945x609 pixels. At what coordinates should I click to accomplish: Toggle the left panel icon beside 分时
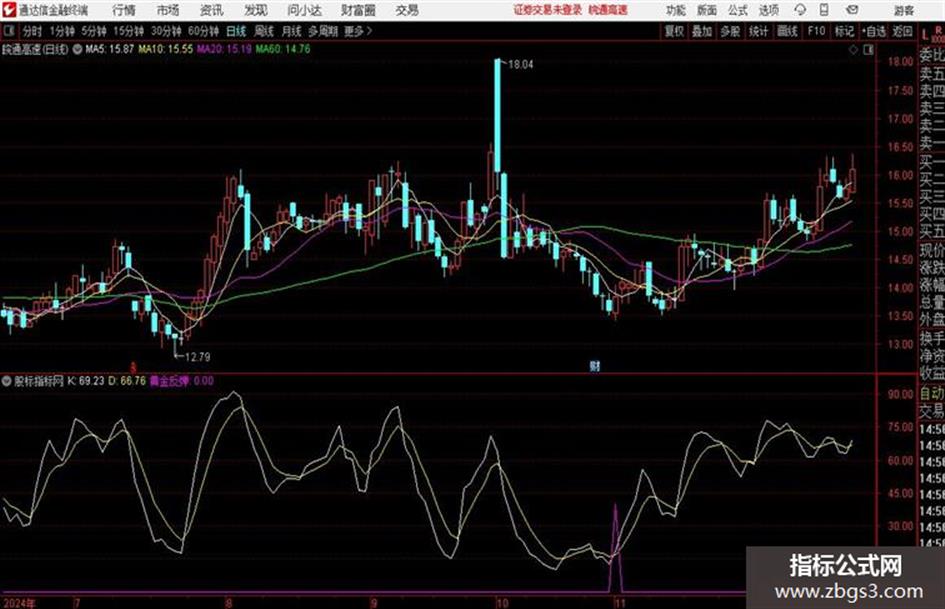8,31
